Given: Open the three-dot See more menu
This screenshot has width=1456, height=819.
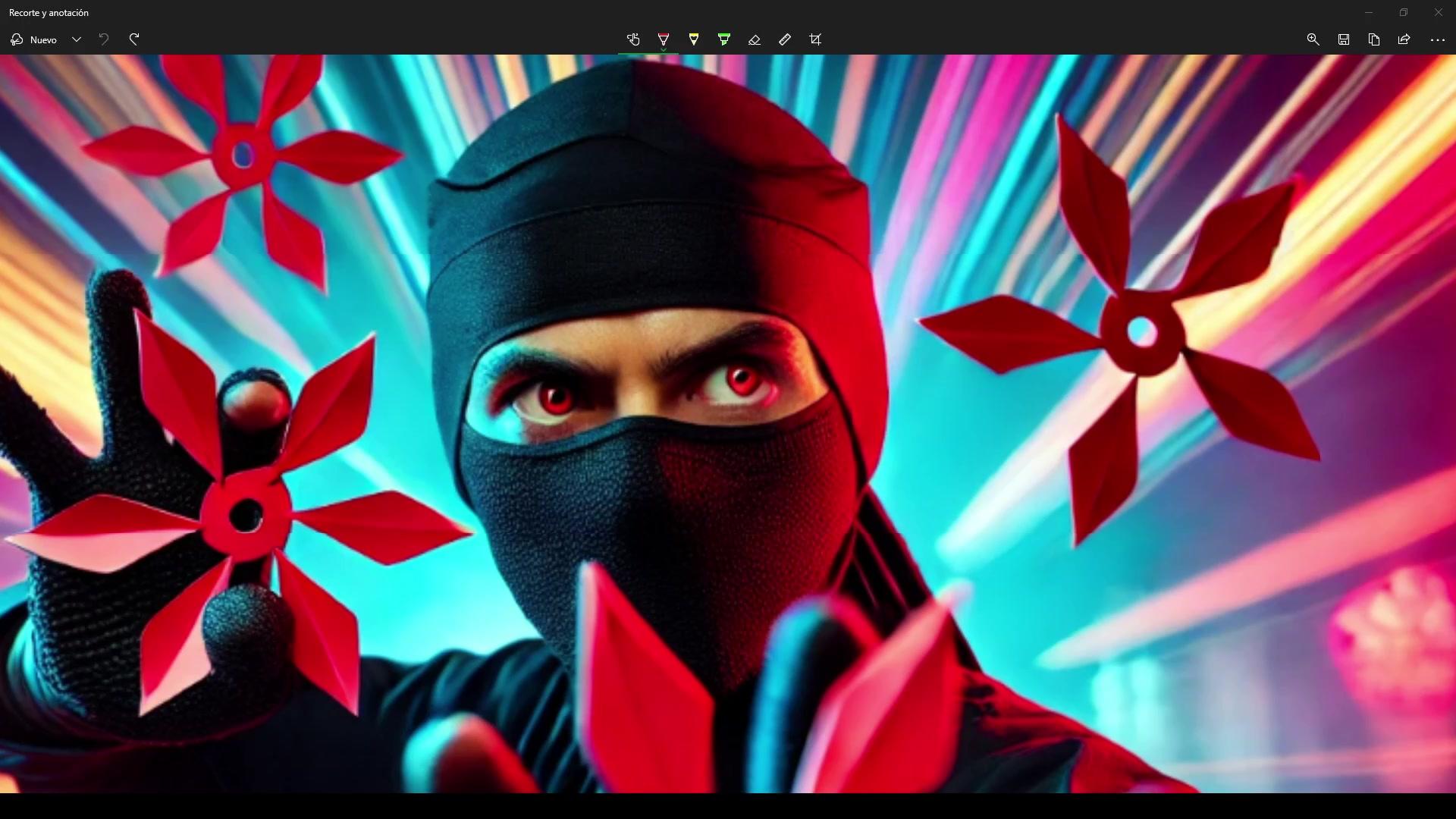Looking at the screenshot, I should [1437, 39].
